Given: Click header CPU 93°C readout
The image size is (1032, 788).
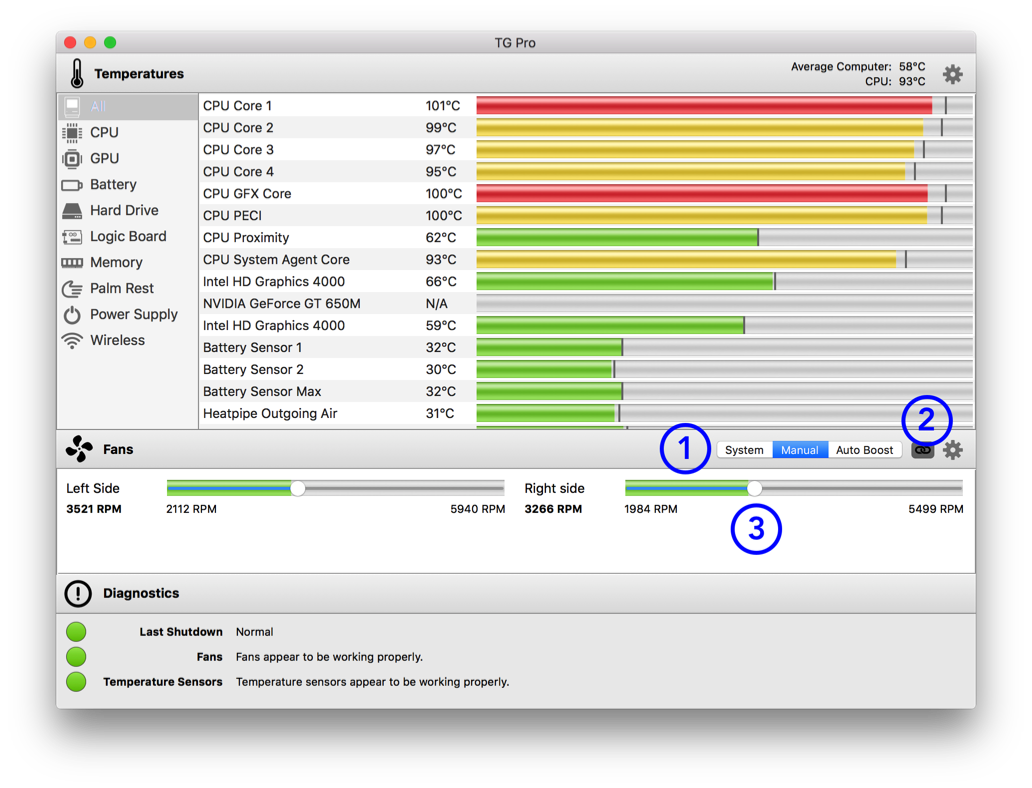Looking at the screenshot, I should point(895,82).
